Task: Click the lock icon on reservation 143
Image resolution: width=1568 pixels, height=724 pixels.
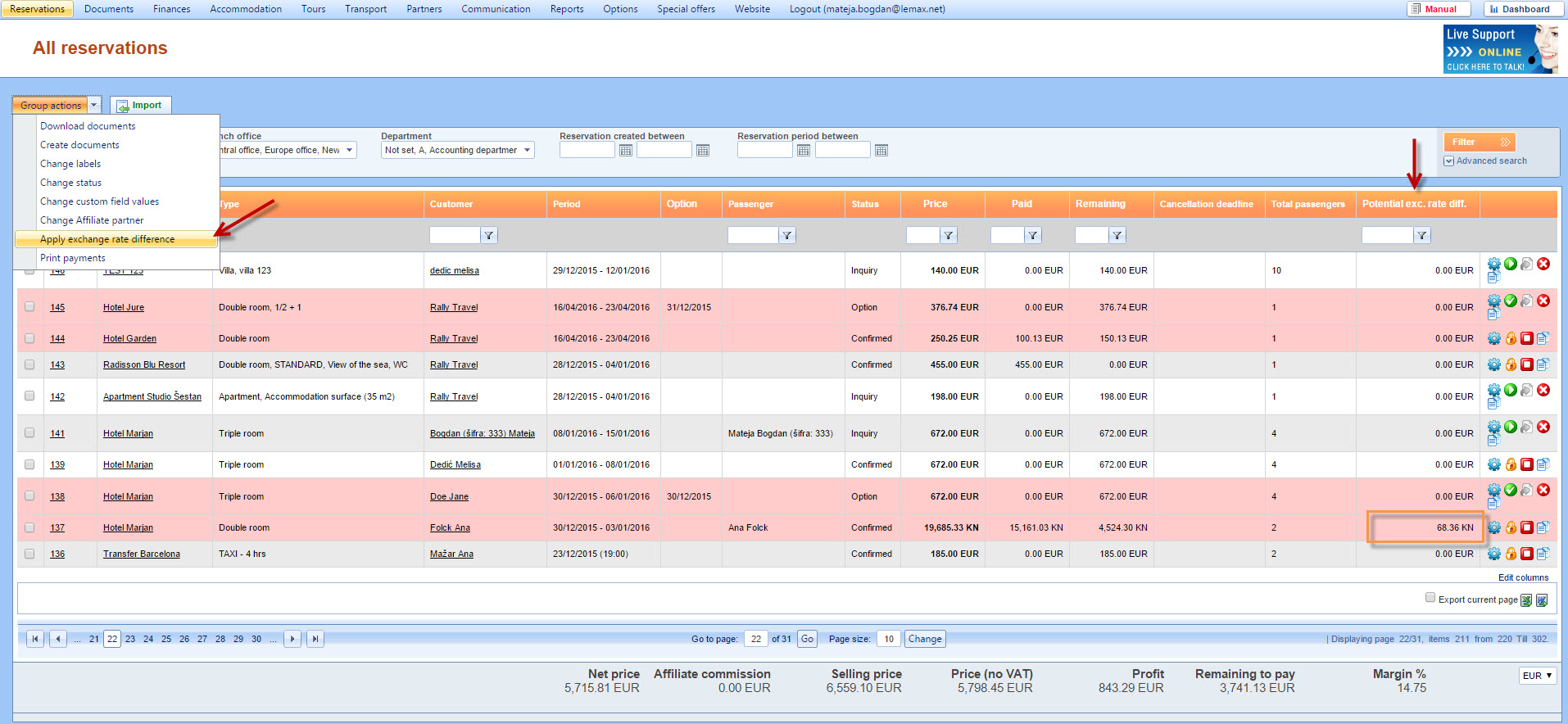Action: (x=1511, y=364)
